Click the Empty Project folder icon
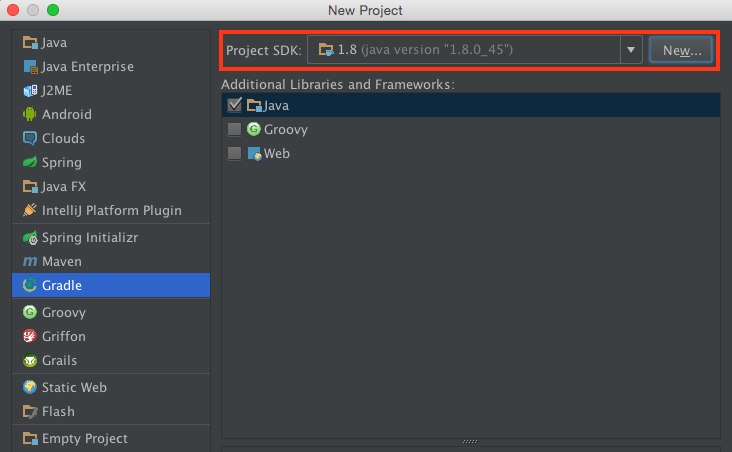The height and width of the screenshot is (452, 732). click(30, 438)
